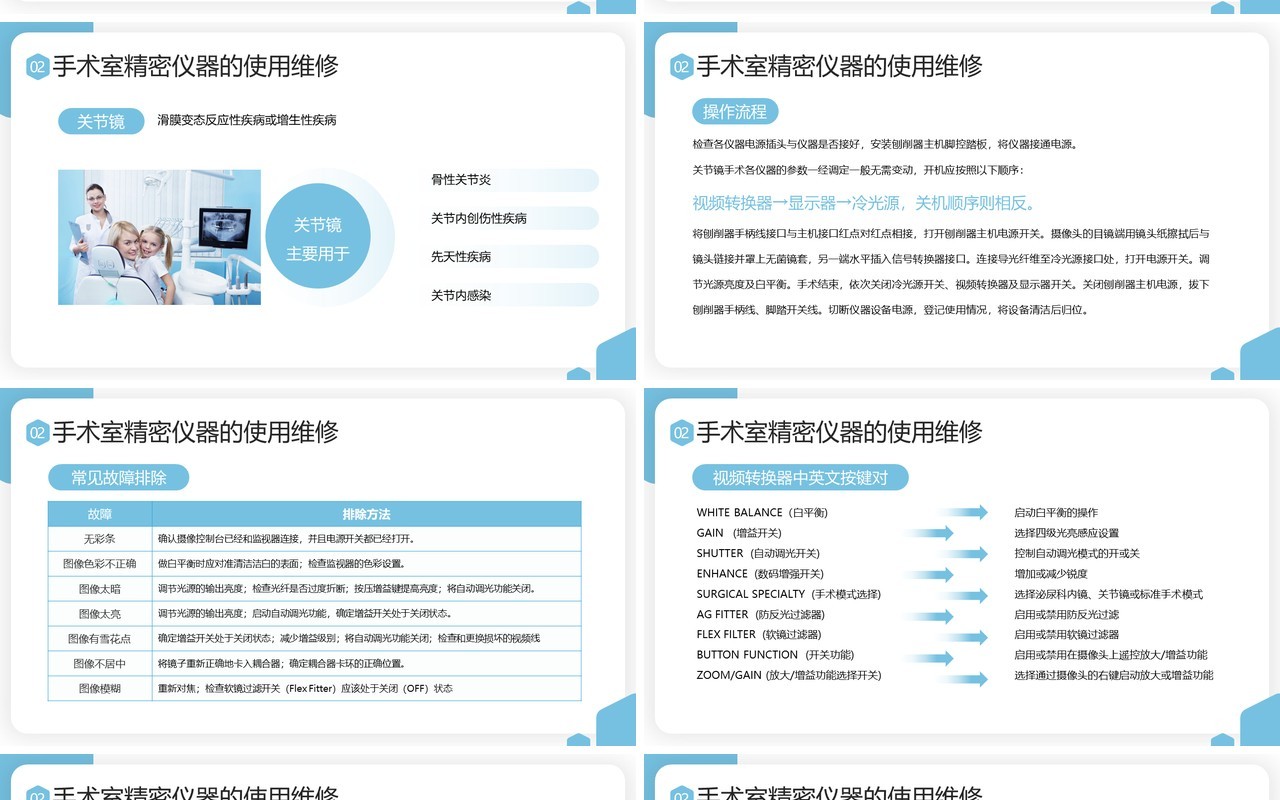Select the 图像有雪花点 table cell

[x=100, y=639]
